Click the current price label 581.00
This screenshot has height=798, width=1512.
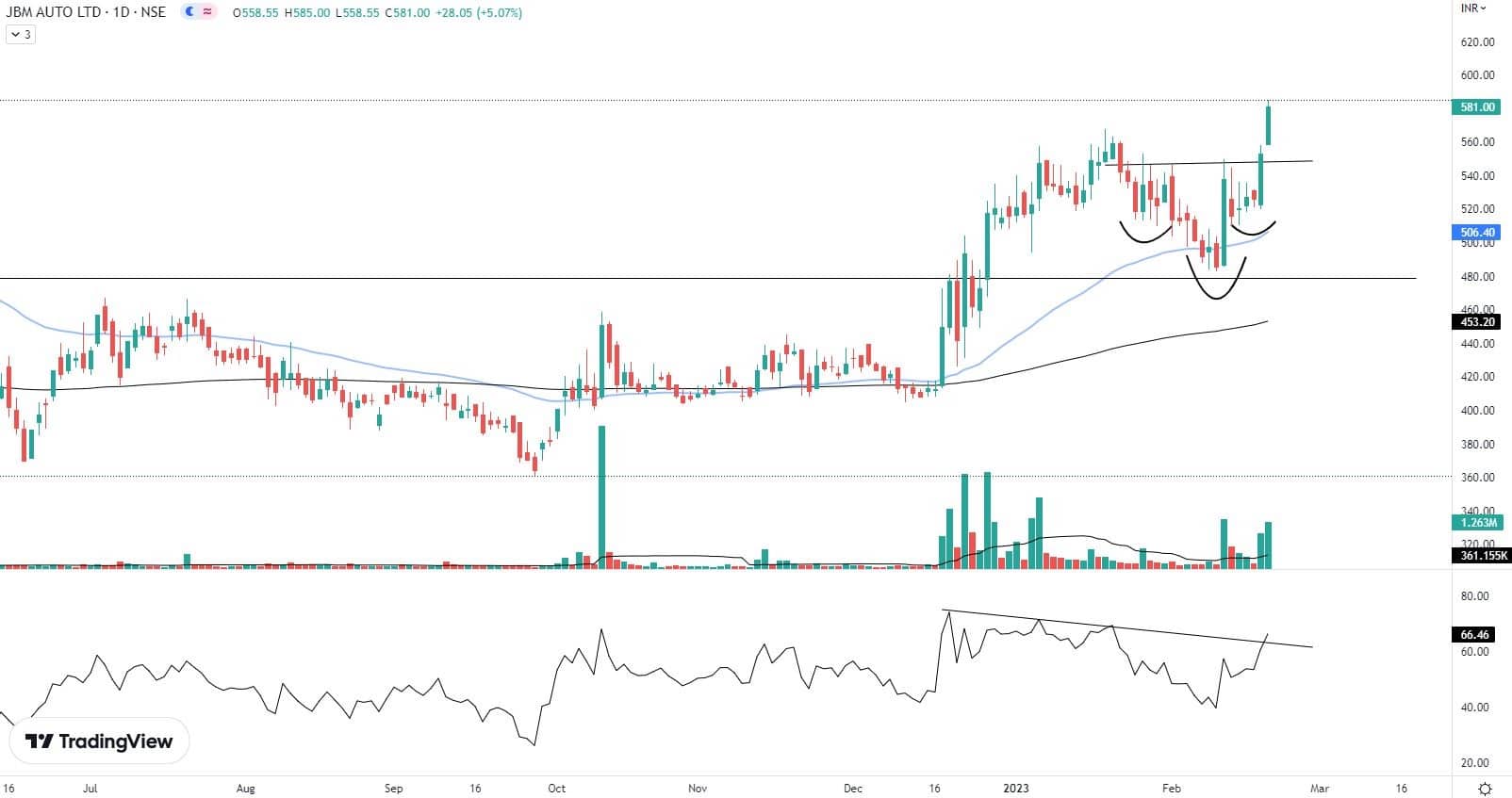[1476, 107]
